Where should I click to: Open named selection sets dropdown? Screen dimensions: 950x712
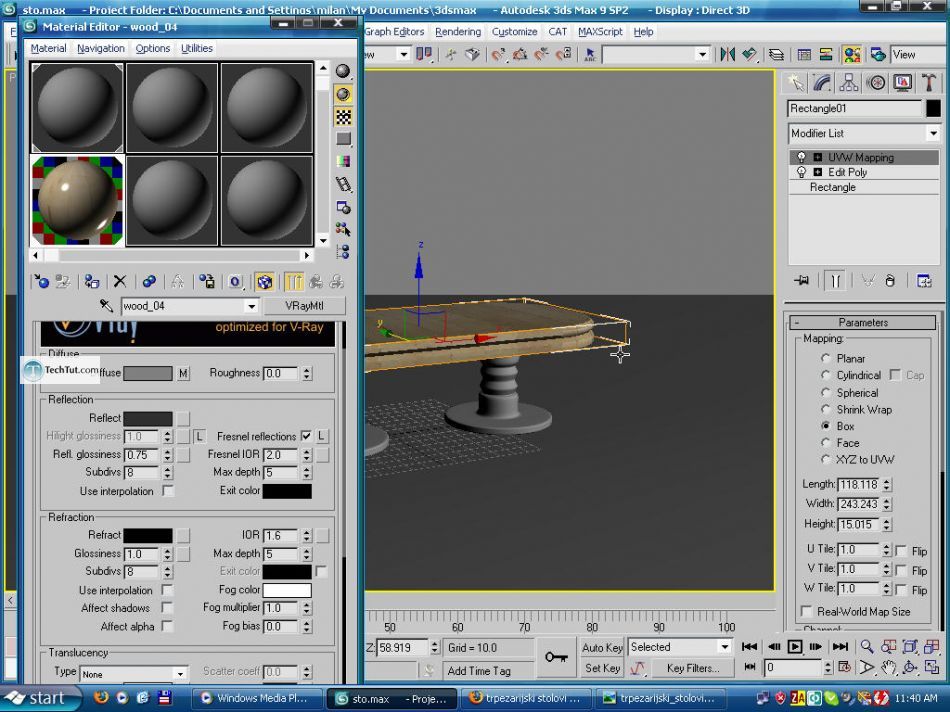702,55
